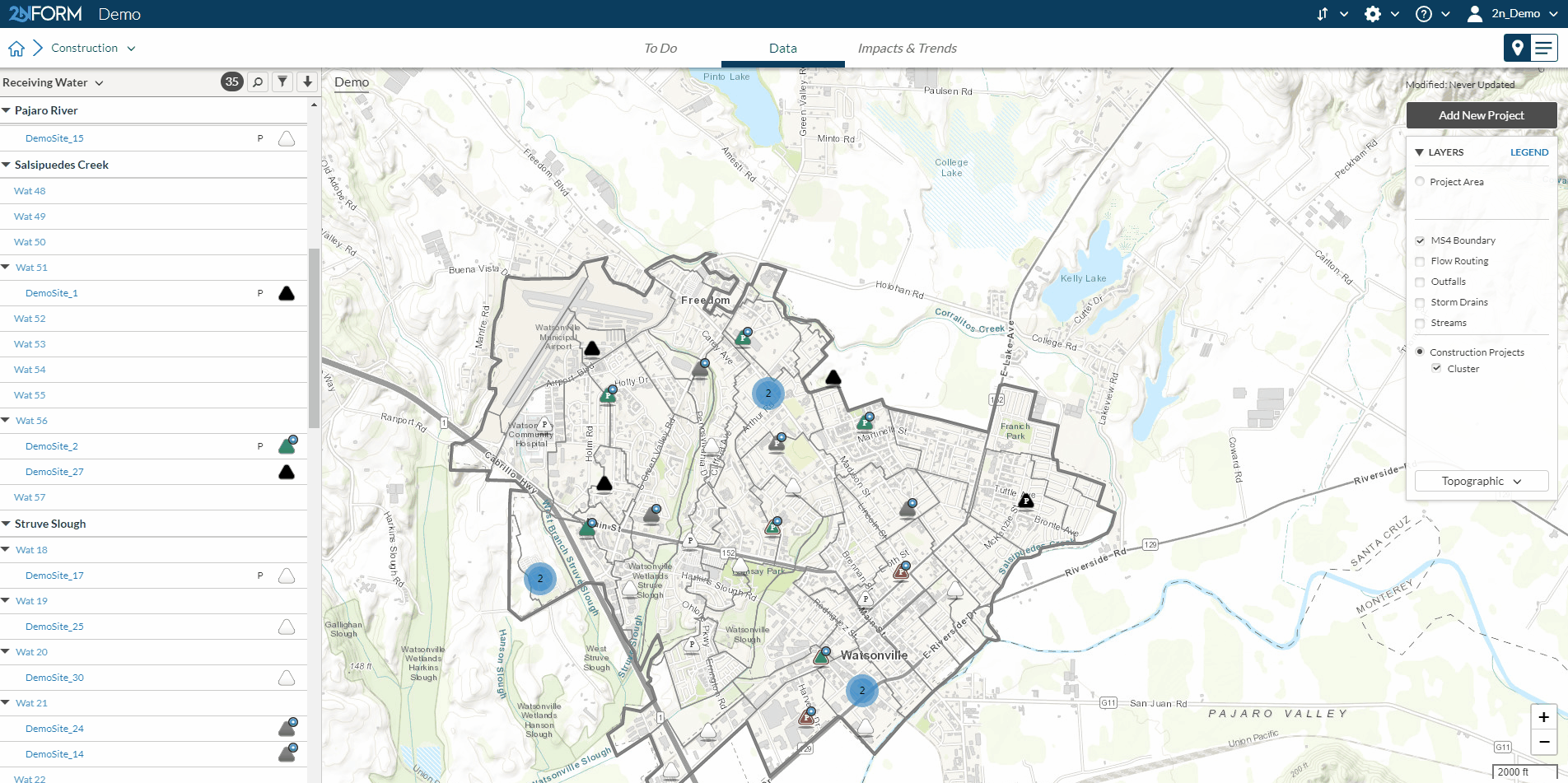Select Project Area radio button
Viewport: 1568px width, 783px height.
click(x=1420, y=182)
